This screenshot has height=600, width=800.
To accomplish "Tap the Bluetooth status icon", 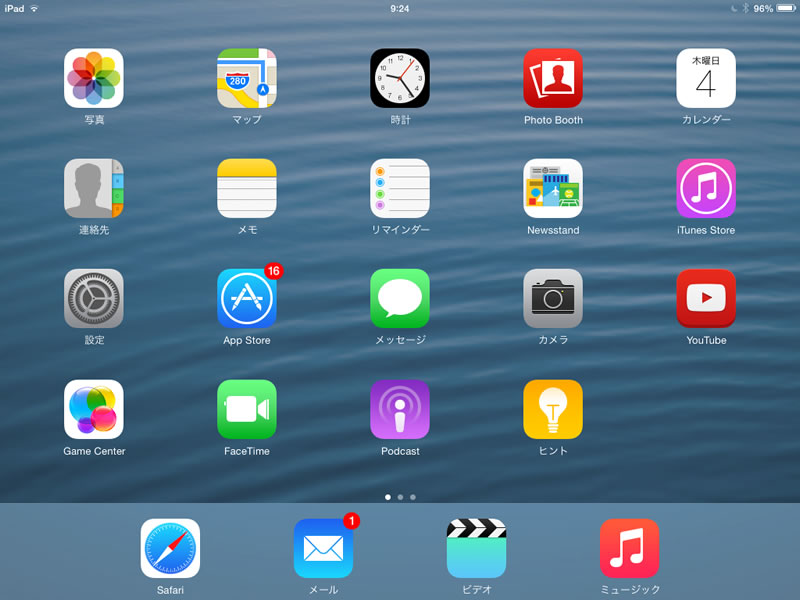I will [x=745, y=9].
